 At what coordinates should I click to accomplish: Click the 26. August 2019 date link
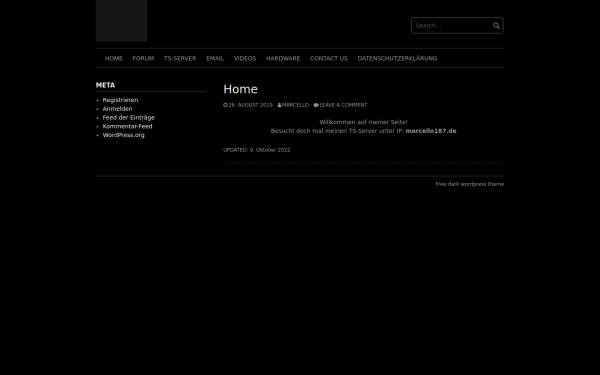250,105
